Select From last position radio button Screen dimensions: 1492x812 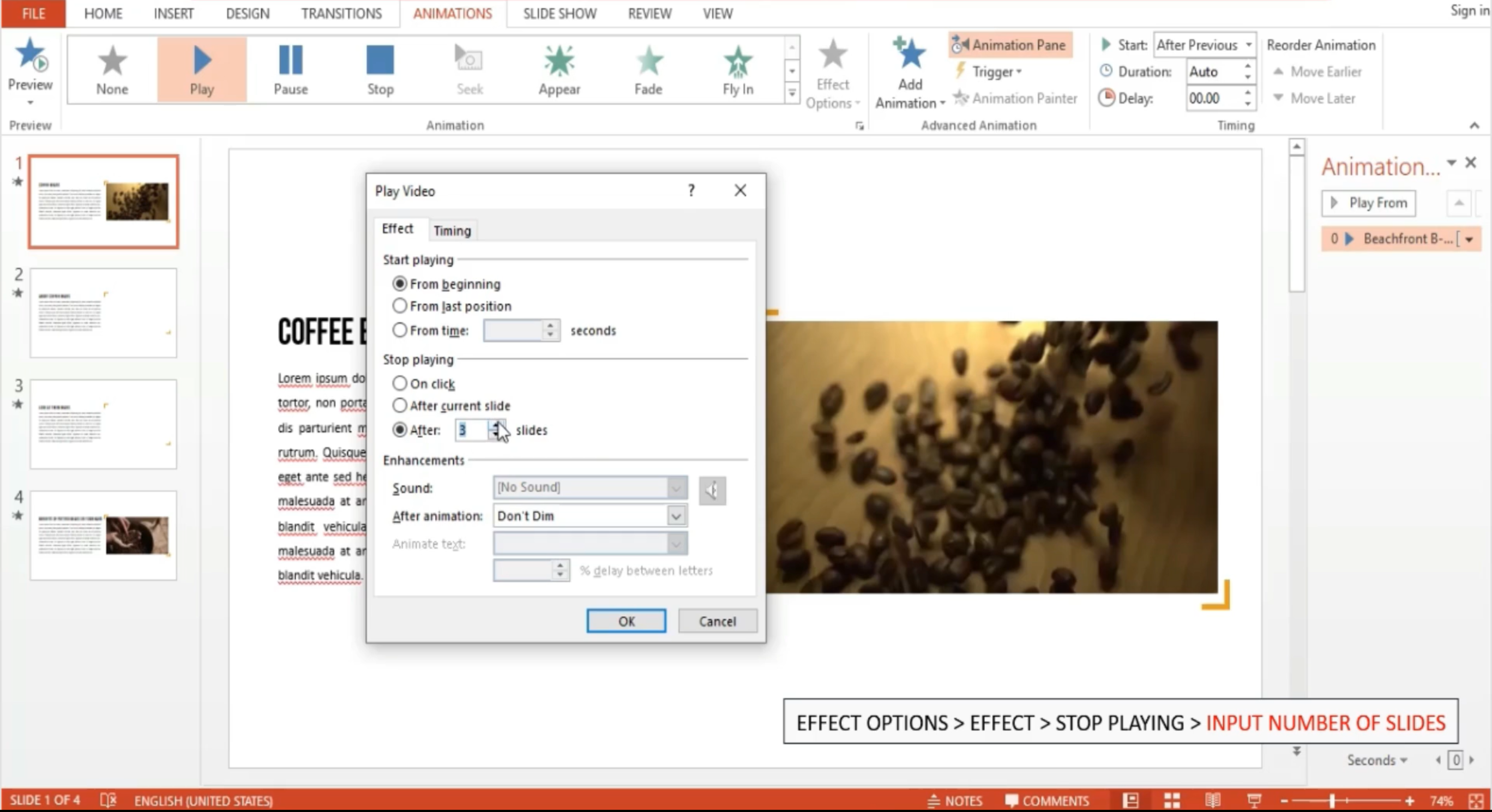[x=400, y=306]
